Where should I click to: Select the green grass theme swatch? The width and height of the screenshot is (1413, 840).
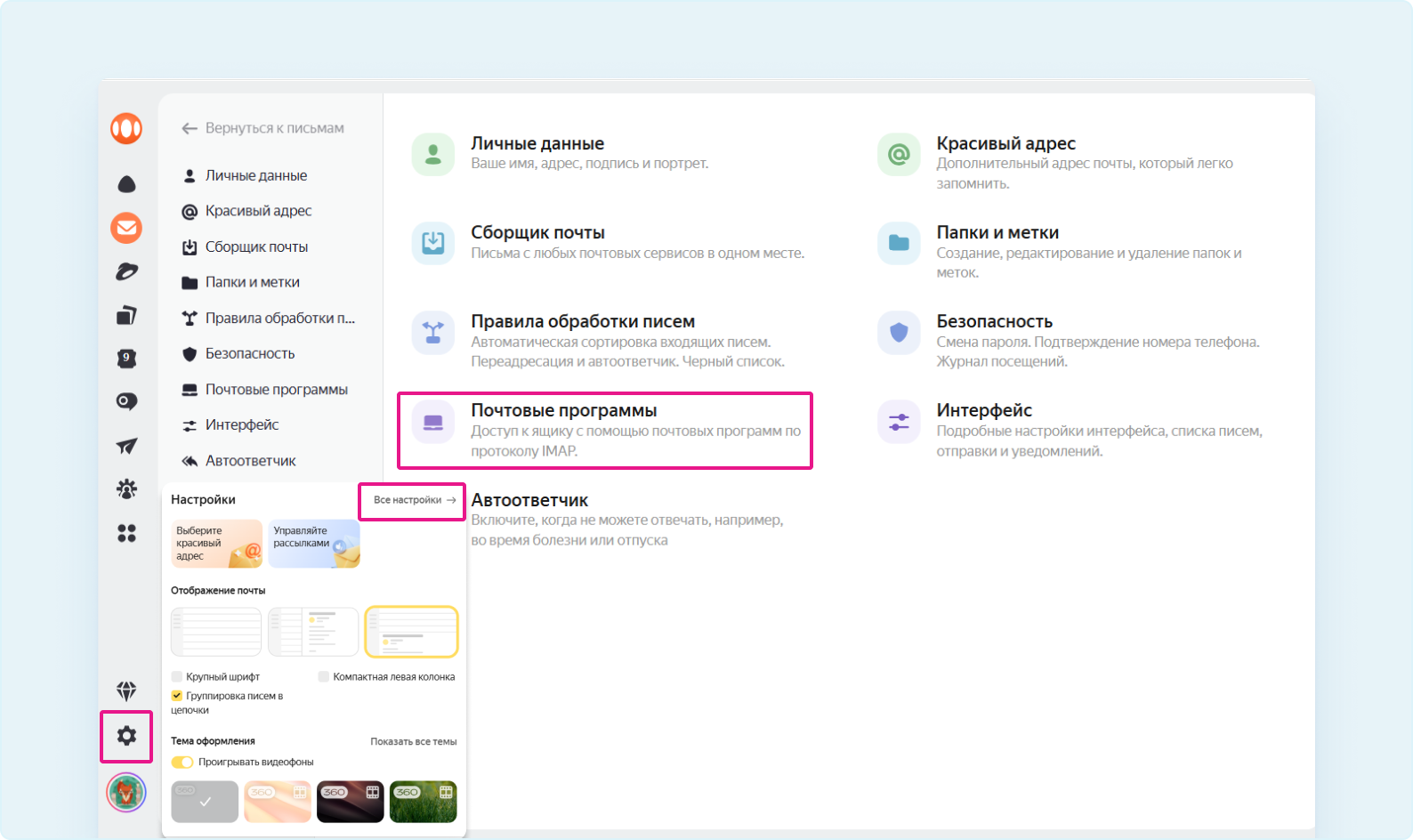coord(423,802)
